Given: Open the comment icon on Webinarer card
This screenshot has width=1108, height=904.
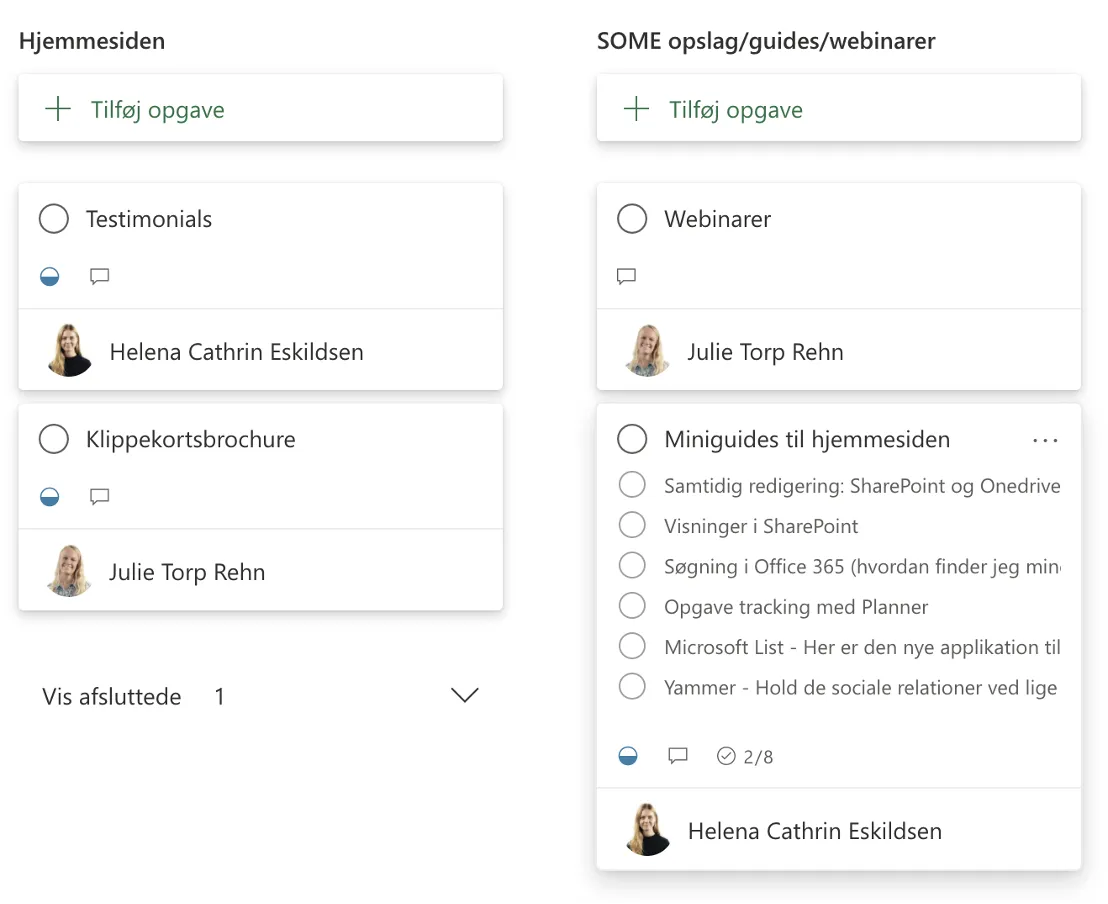Looking at the screenshot, I should (627, 276).
